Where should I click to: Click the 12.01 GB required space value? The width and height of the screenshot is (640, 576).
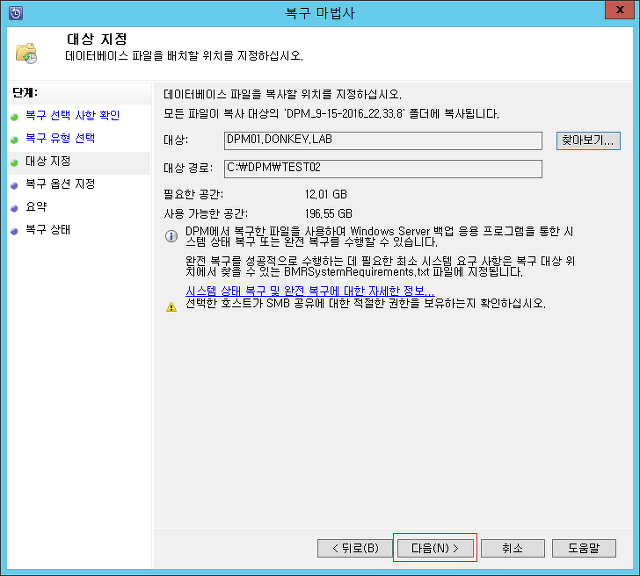point(326,194)
